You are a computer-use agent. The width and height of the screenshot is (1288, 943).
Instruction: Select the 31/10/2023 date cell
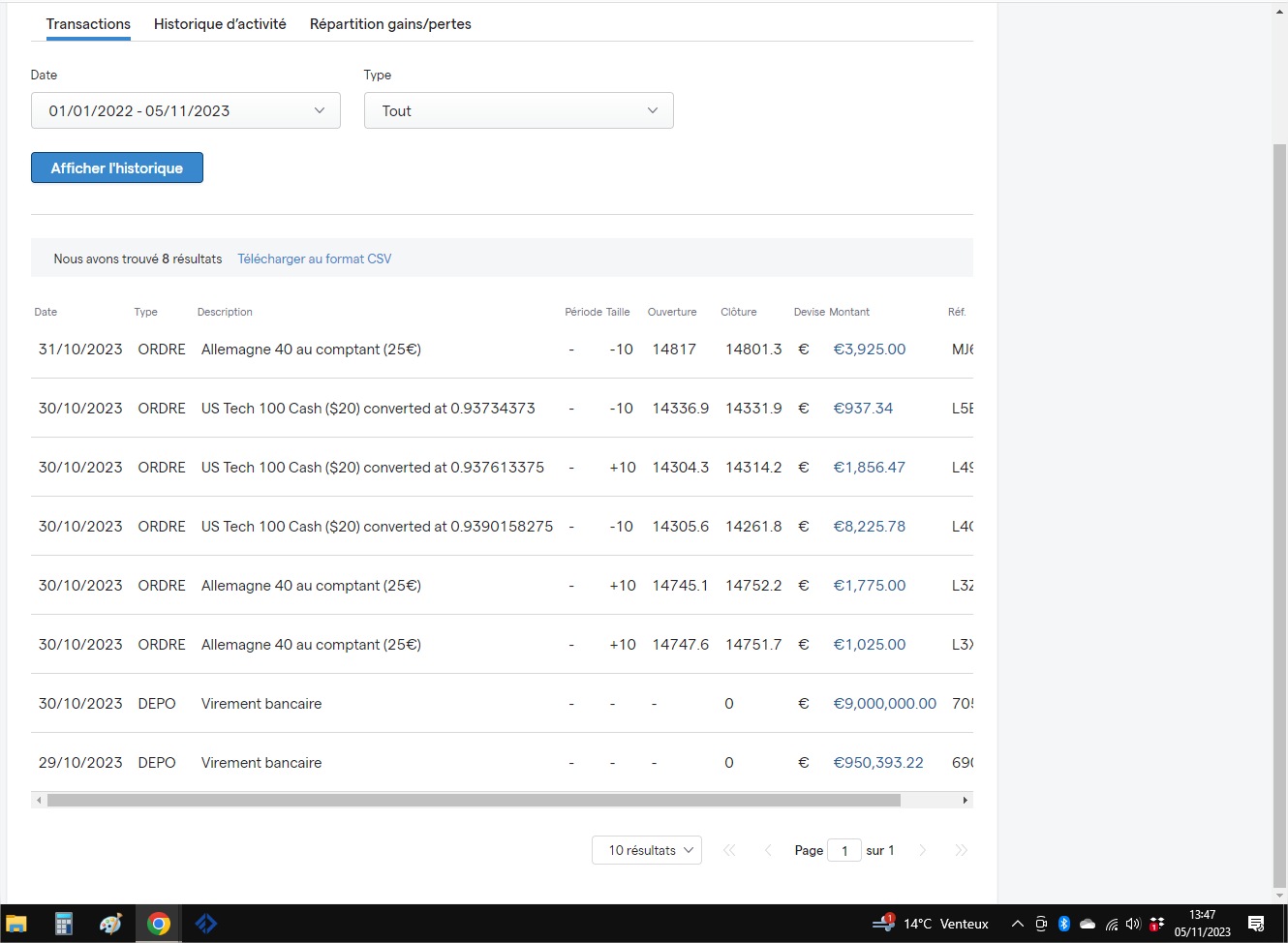80,350
